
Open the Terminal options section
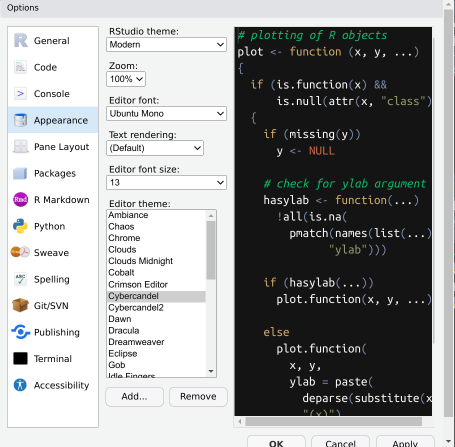coord(53,359)
